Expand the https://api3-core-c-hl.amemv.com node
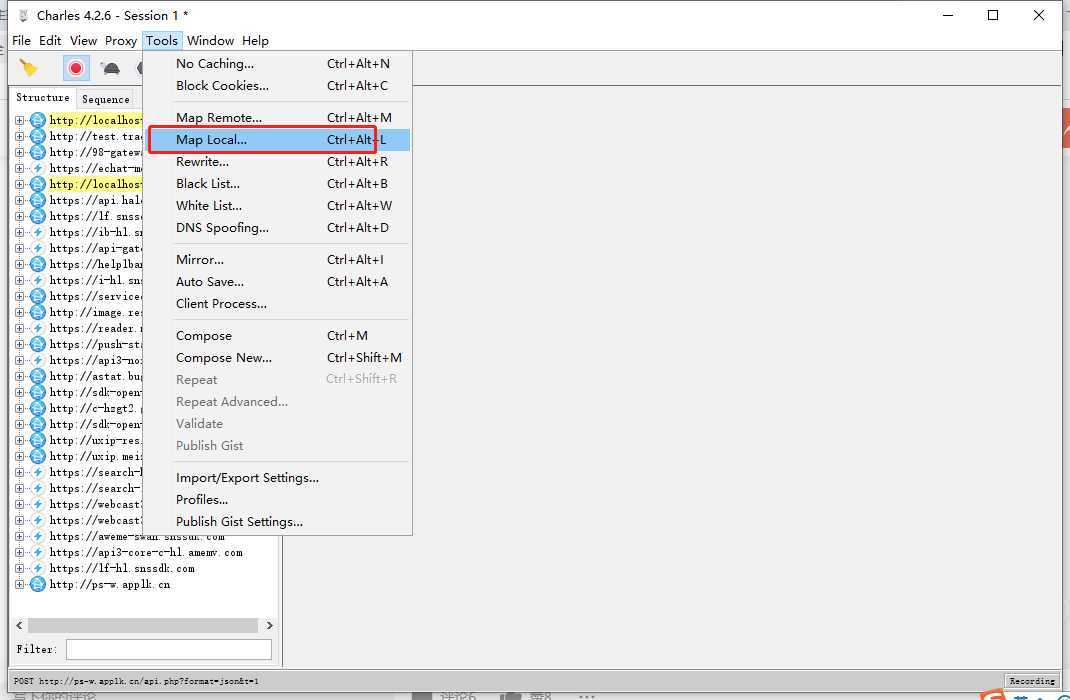Screen dimensions: 1070x700 (19, 553)
